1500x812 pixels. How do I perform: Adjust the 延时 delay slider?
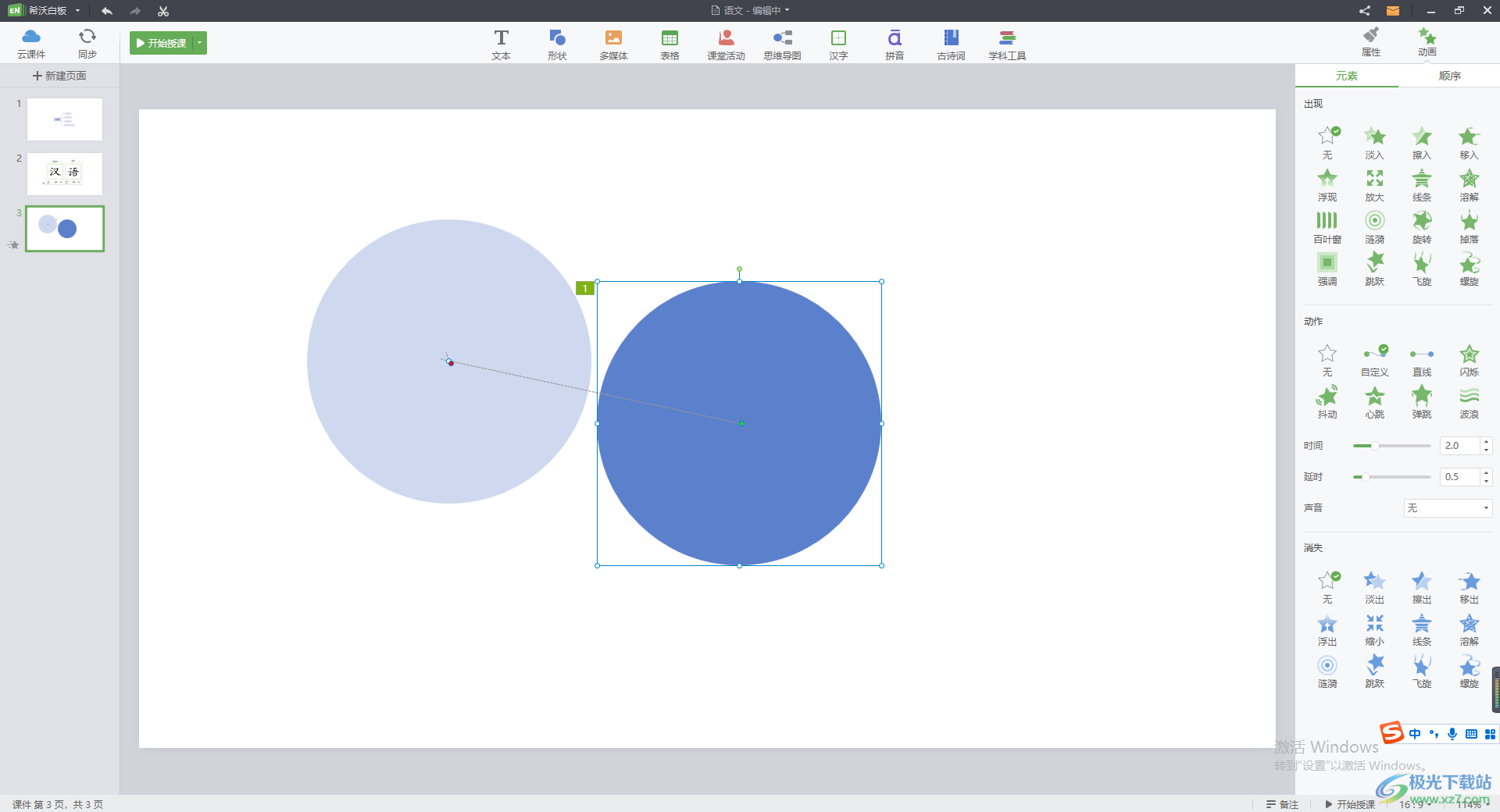[1391, 477]
